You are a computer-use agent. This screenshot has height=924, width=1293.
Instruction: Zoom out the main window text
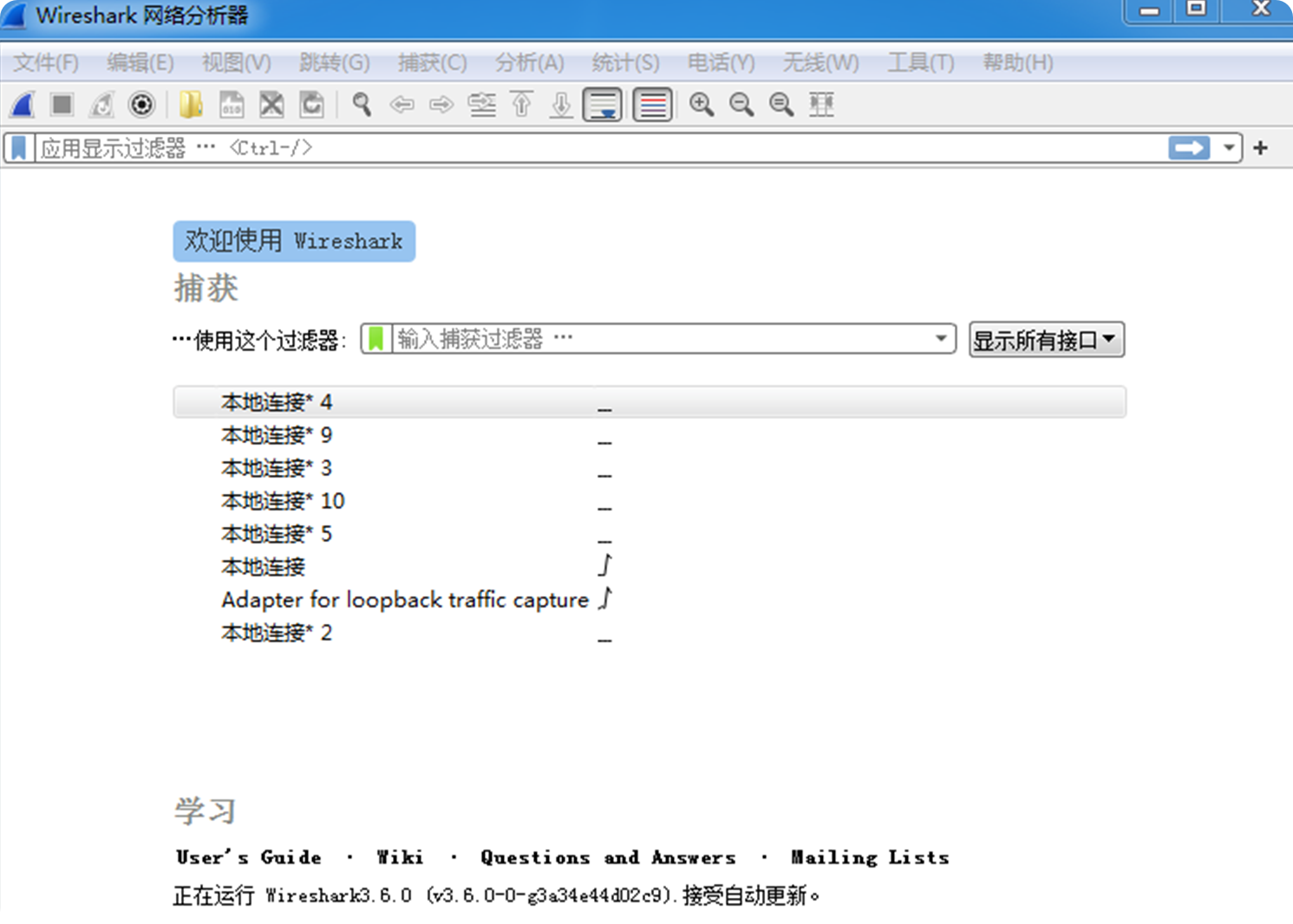coord(741,105)
